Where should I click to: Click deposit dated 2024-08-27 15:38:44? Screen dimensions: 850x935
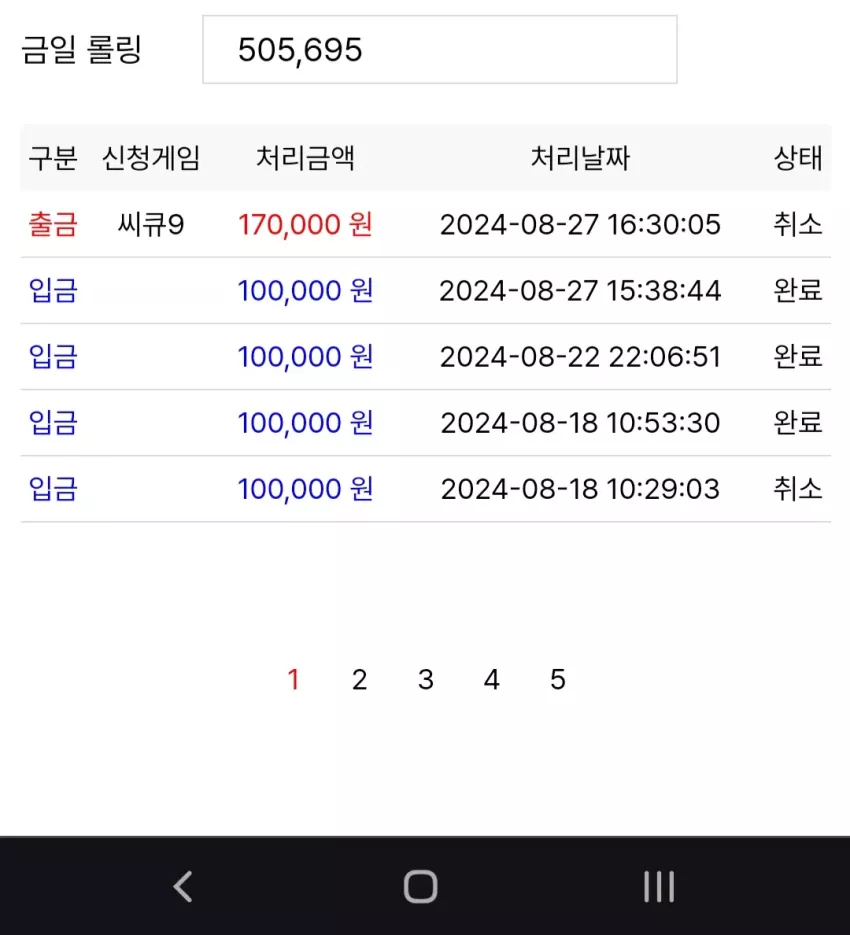pos(426,291)
